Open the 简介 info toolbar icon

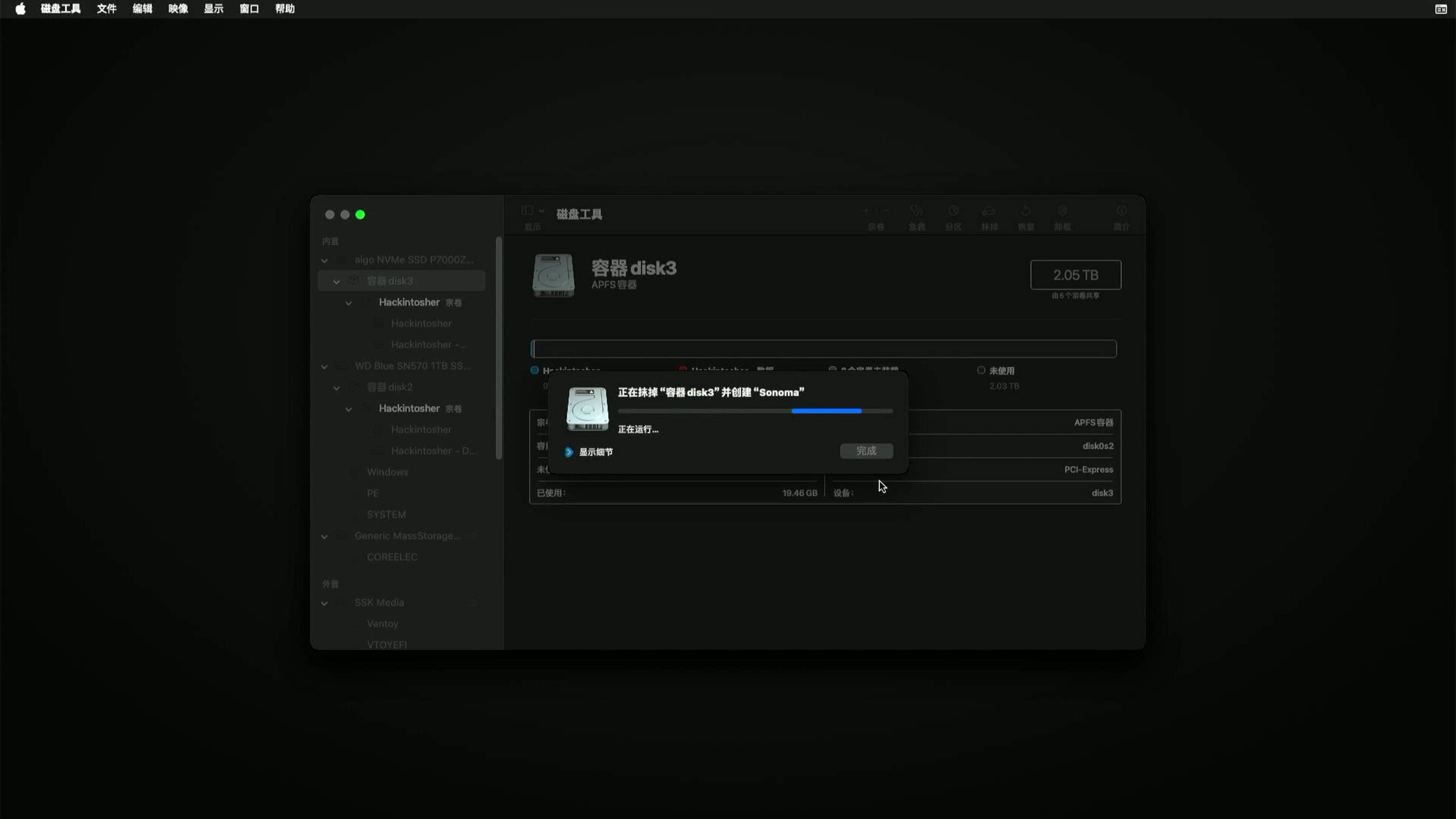[1122, 210]
